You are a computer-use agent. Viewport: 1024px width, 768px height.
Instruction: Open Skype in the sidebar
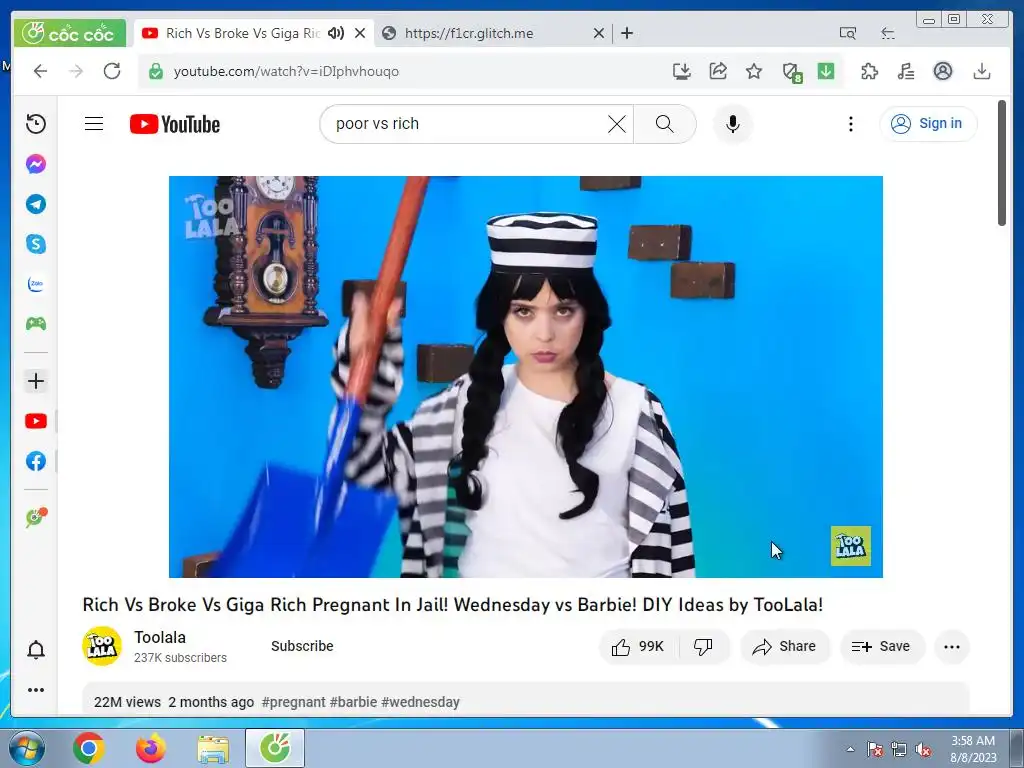tap(36, 244)
